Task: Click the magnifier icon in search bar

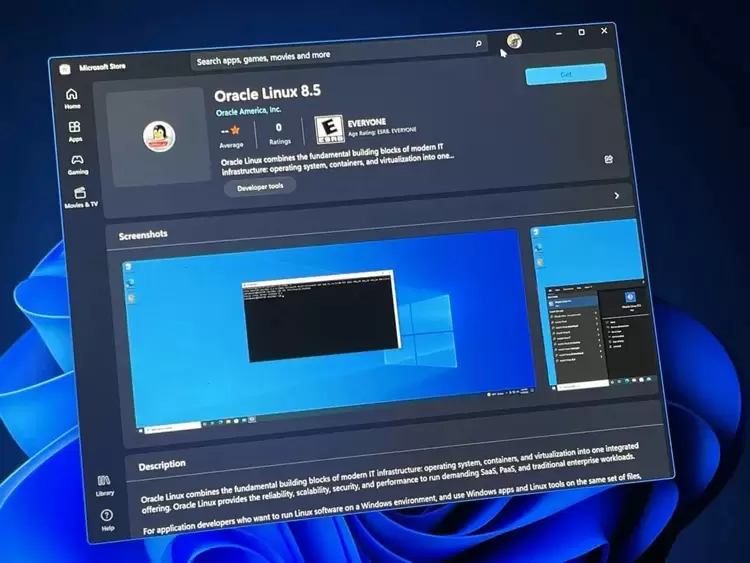Action: 478,45
